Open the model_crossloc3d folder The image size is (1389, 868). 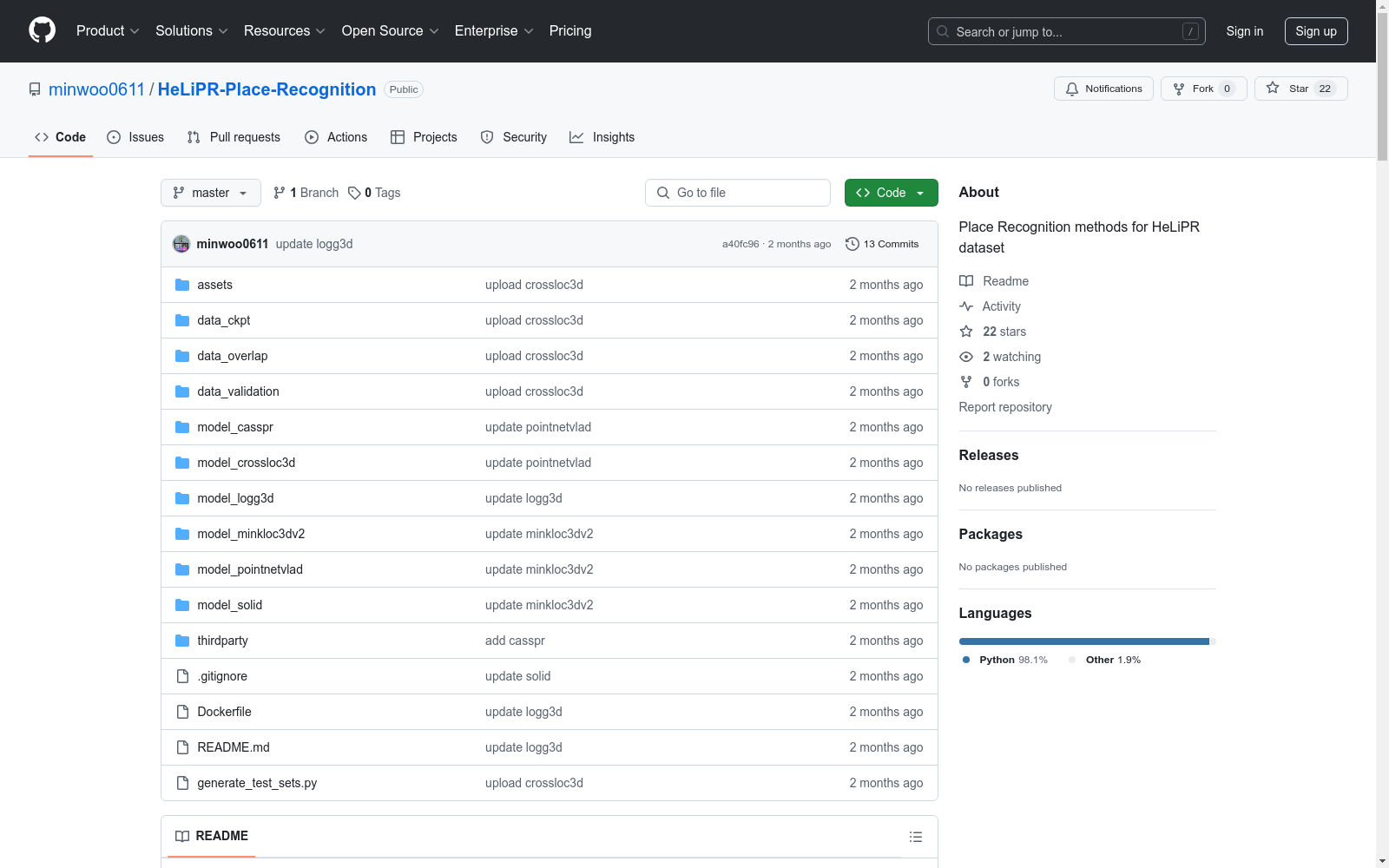(x=247, y=463)
